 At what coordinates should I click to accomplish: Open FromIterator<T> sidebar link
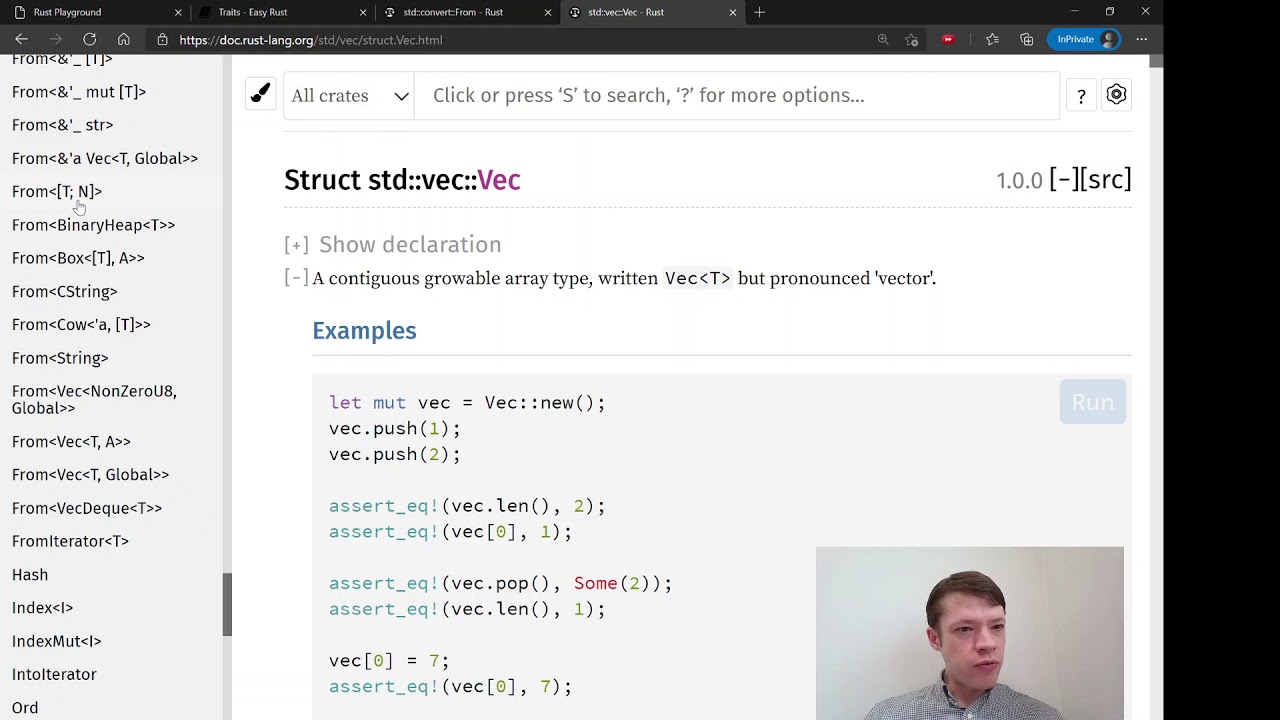tap(70, 541)
